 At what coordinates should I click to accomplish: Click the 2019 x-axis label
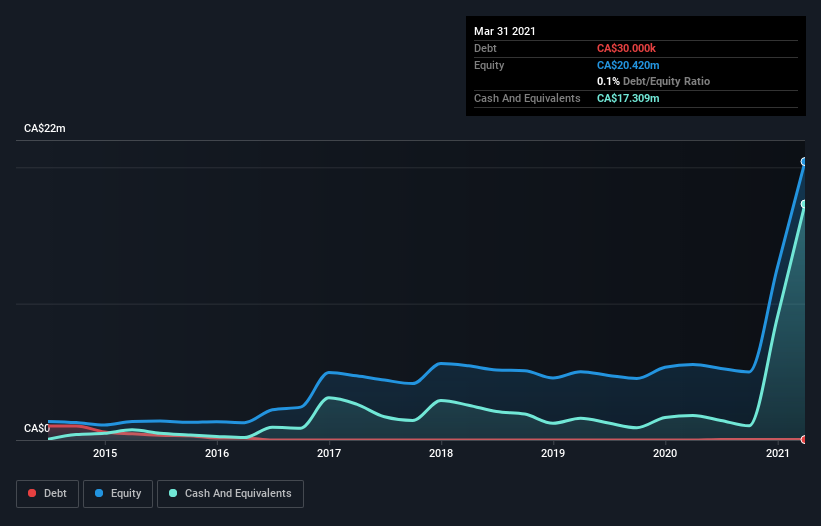click(553, 453)
